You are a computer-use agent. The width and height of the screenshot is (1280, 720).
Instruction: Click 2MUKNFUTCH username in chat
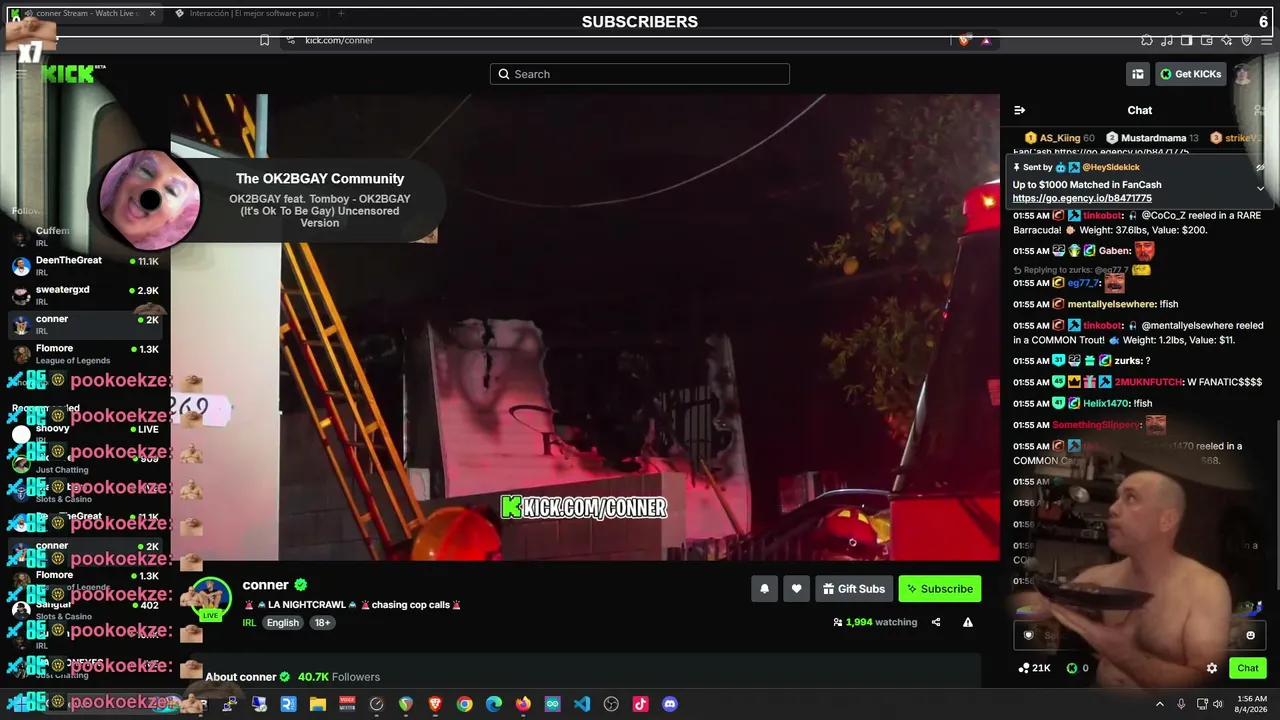click(1147, 382)
